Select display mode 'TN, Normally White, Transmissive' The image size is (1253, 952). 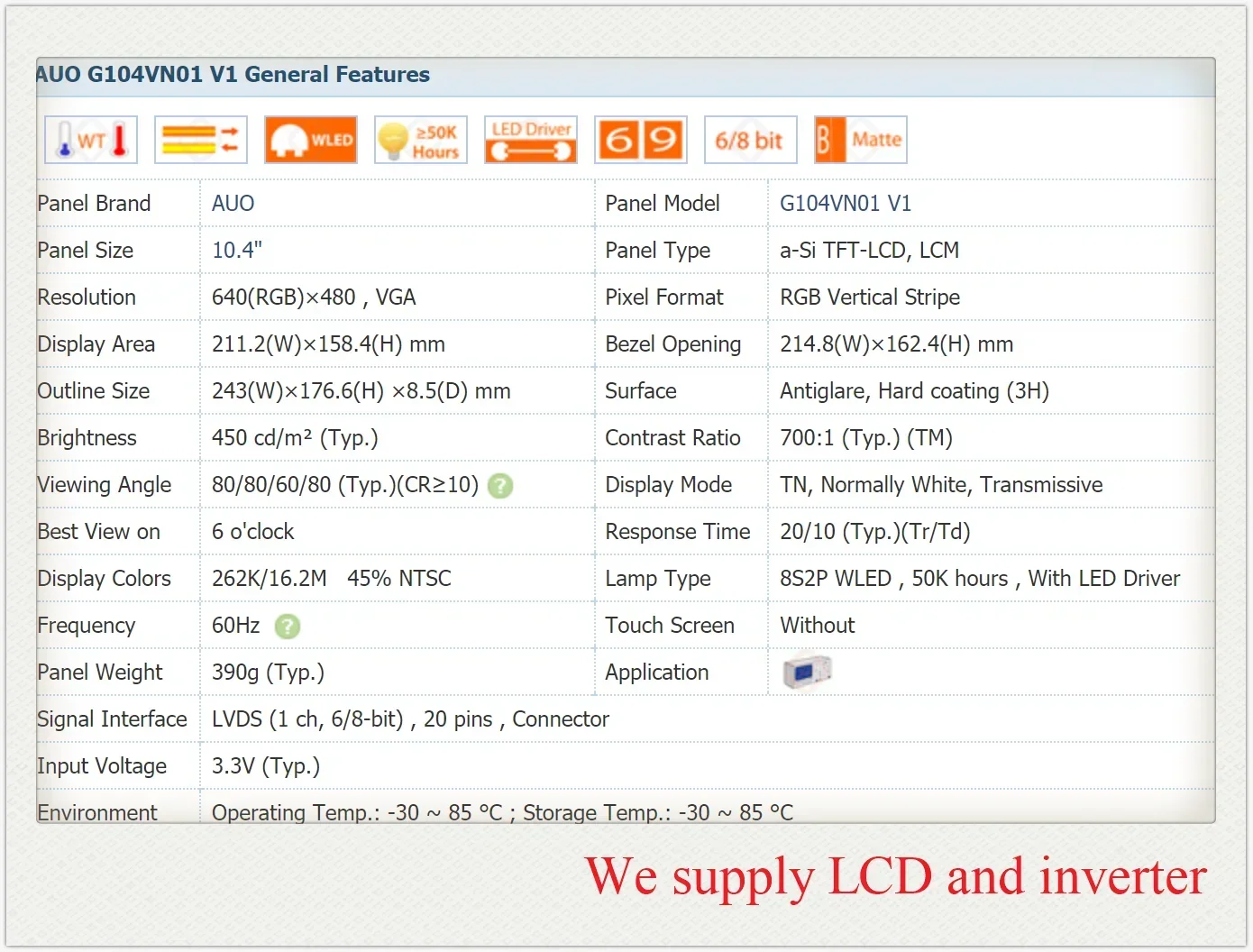(941, 485)
